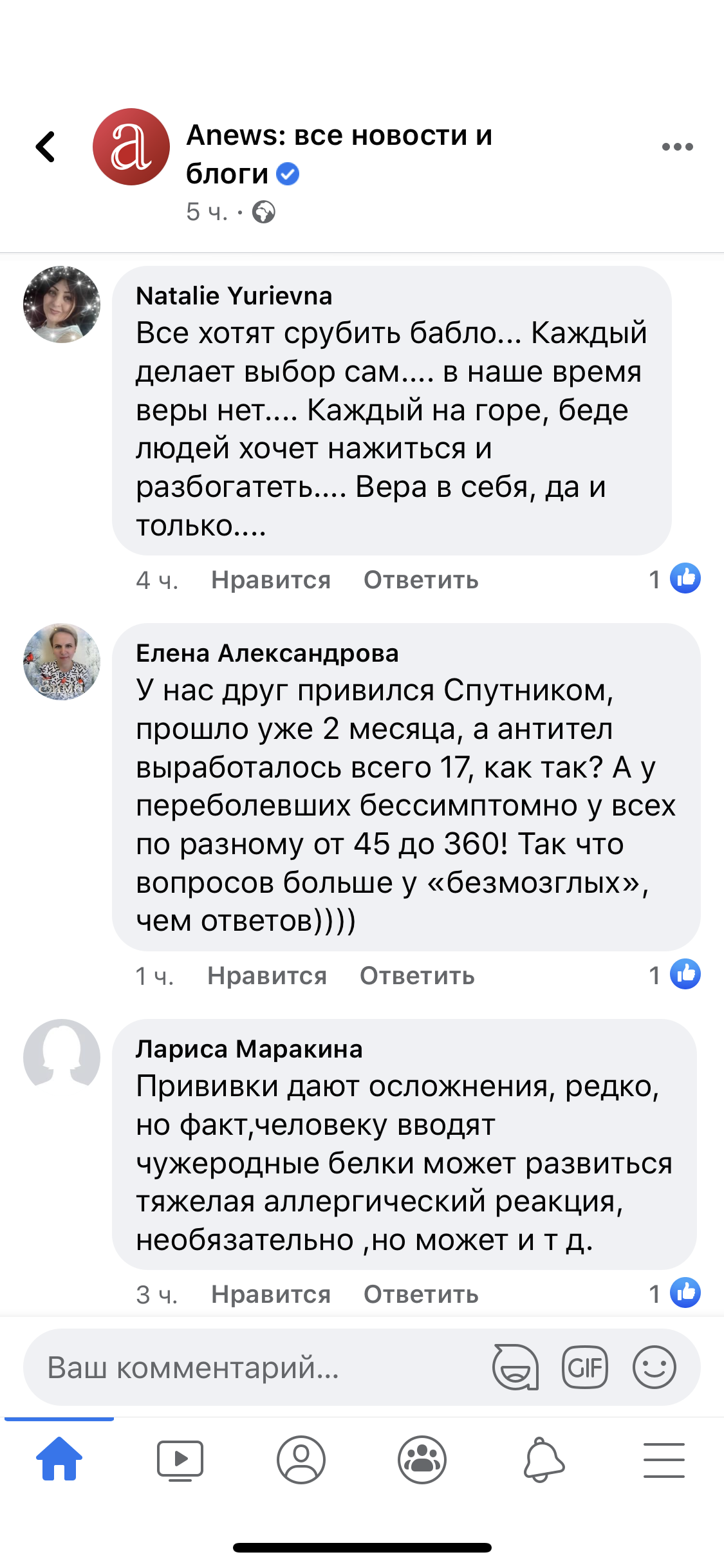Open the hamburger menu tab
This screenshot has height=1568, width=724.
664,1460
